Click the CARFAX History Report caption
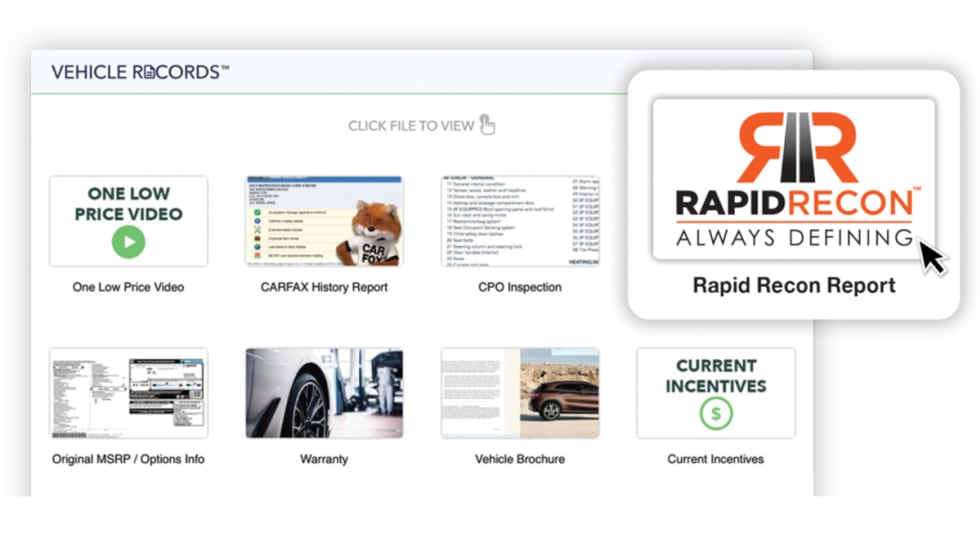The image size is (980, 552). pos(324,287)
